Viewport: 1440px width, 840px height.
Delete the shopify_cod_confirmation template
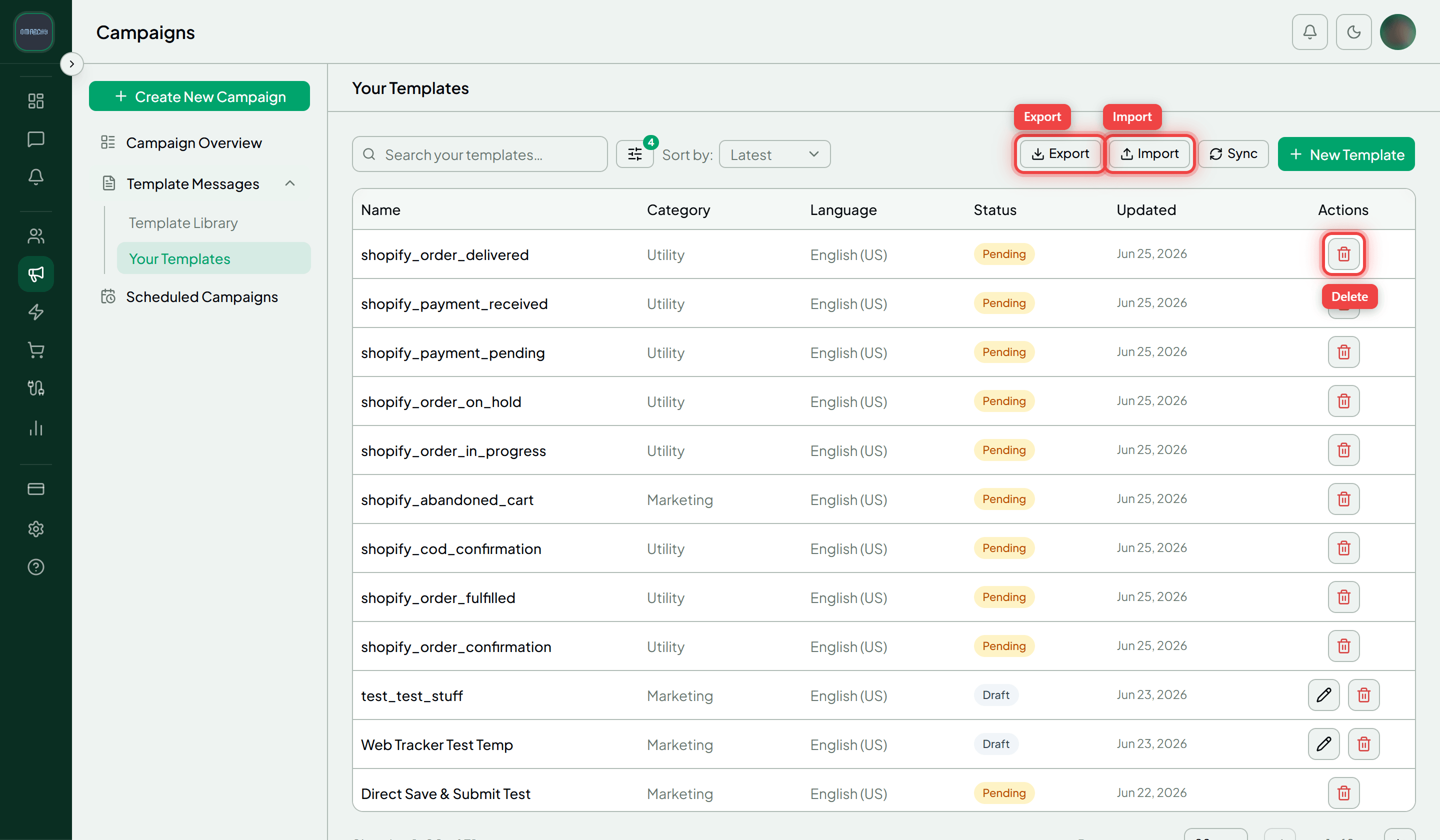point(1343,548)
